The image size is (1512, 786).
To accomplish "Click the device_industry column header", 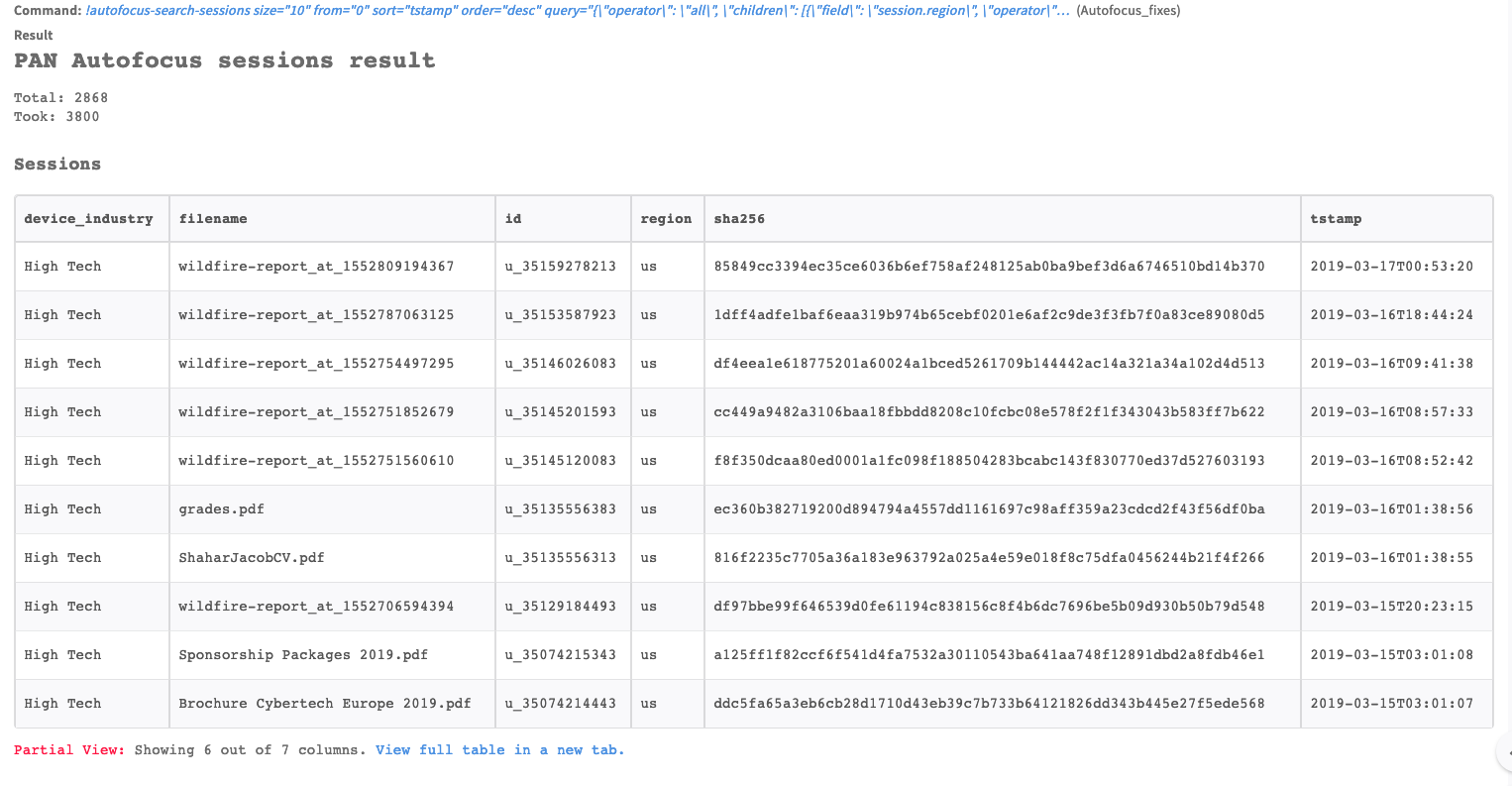I will click(88, 219).
